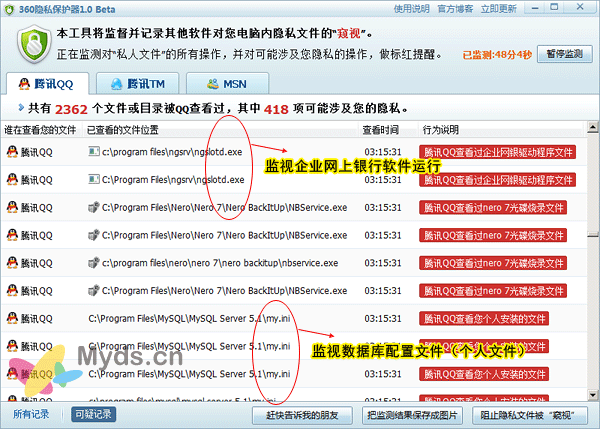This screenshot has height=429, width=600.
Task: Click 把监测结果保存成图片 button
Action: [412, 415]
